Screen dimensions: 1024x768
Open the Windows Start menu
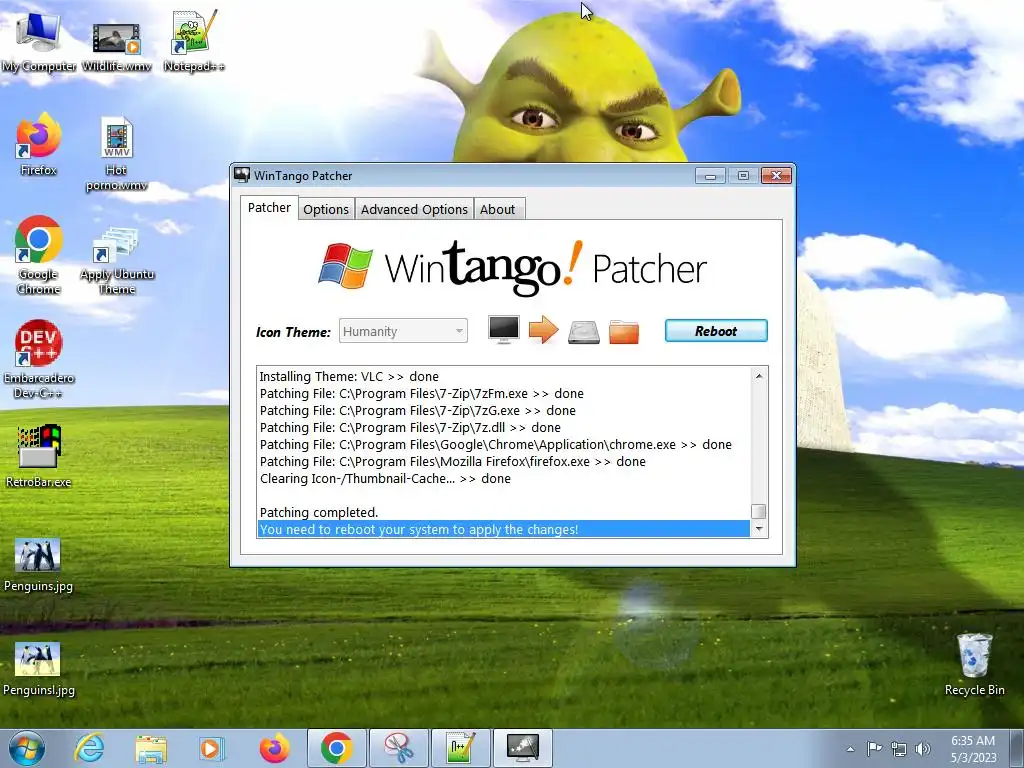(26, 748)
